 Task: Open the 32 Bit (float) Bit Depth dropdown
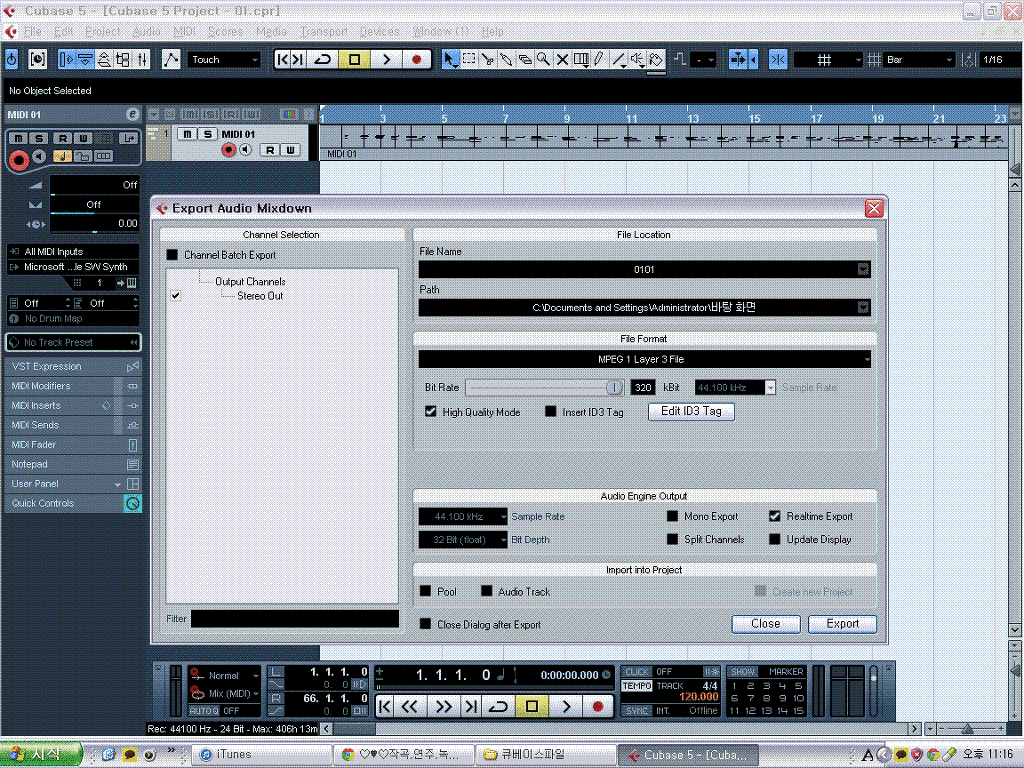point(463,540)
